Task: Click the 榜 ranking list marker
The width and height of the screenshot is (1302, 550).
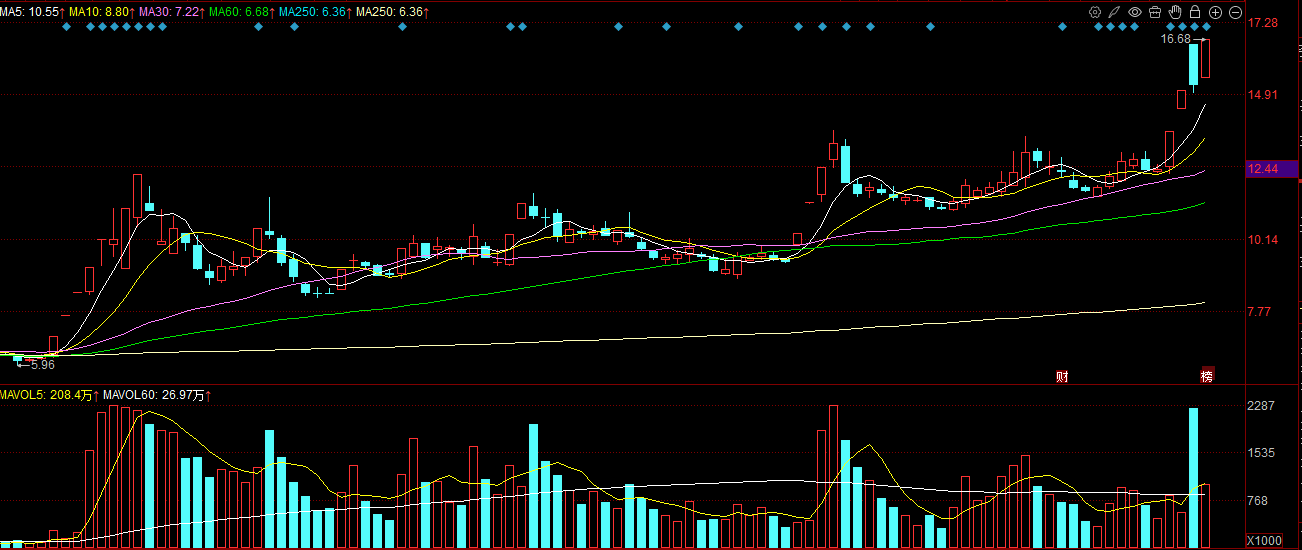Action: (x=1206, y=376)
